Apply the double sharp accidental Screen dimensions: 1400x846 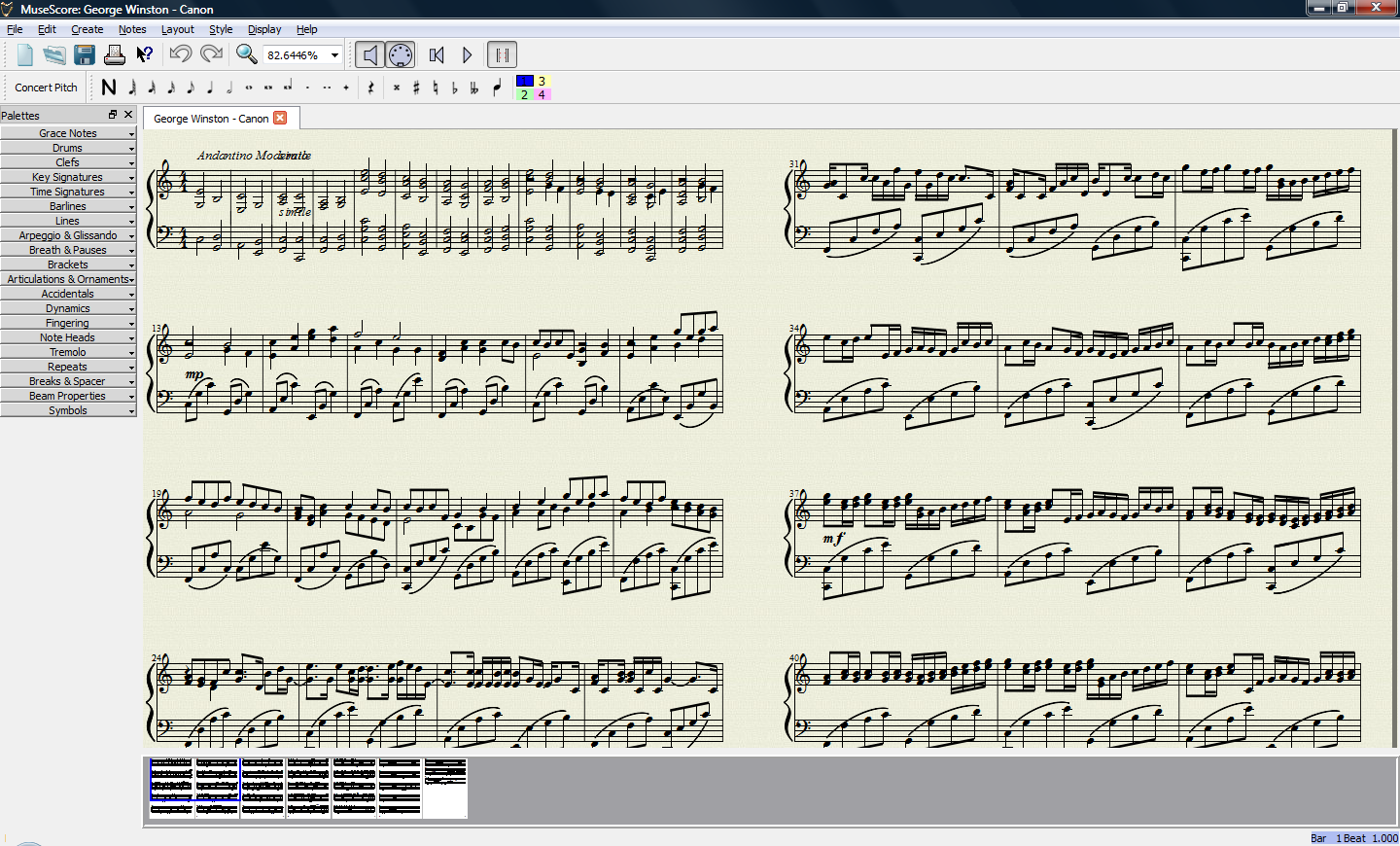coord(397,88)
